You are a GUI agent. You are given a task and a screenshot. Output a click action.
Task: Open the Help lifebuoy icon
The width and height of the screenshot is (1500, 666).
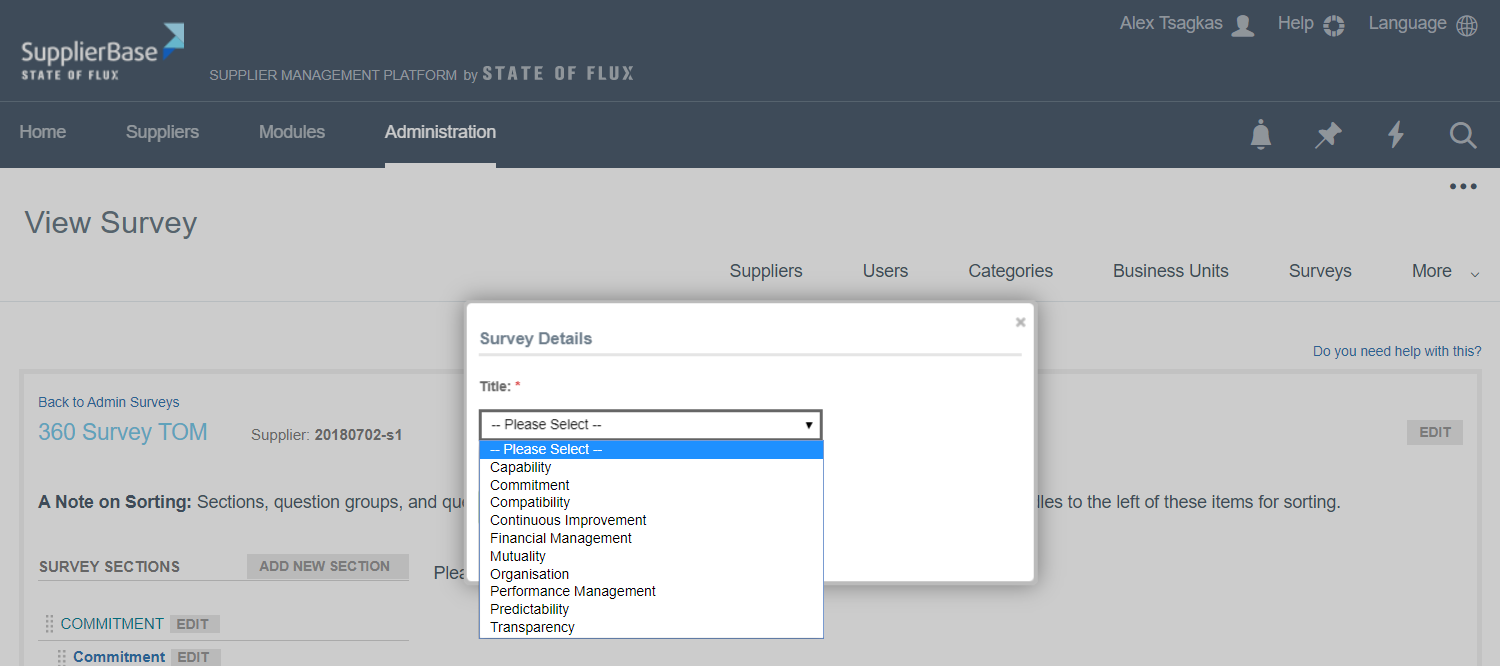tap(1333, 25)
